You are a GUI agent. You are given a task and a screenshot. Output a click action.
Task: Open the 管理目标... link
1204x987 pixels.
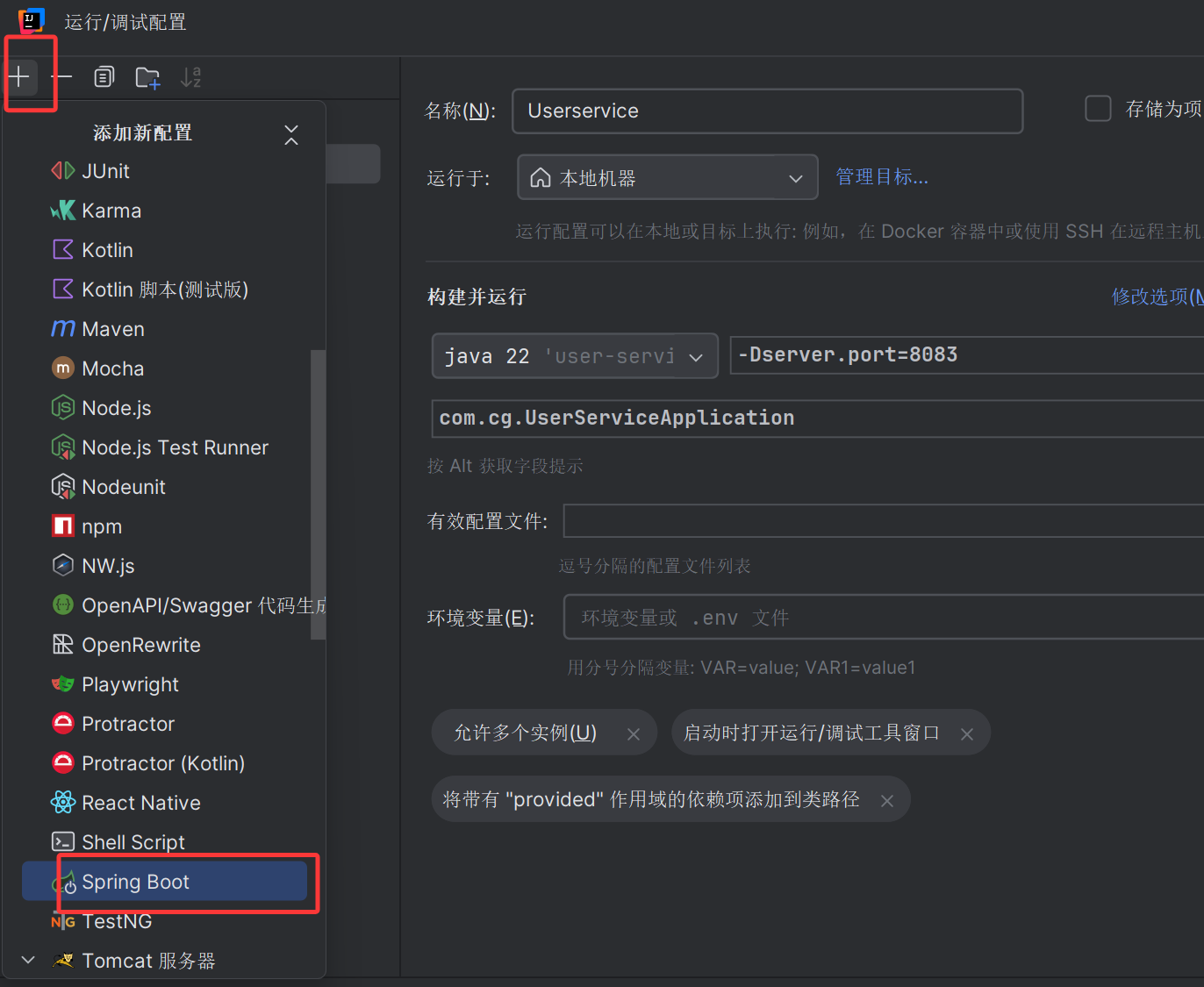click(x=882, y=177)
